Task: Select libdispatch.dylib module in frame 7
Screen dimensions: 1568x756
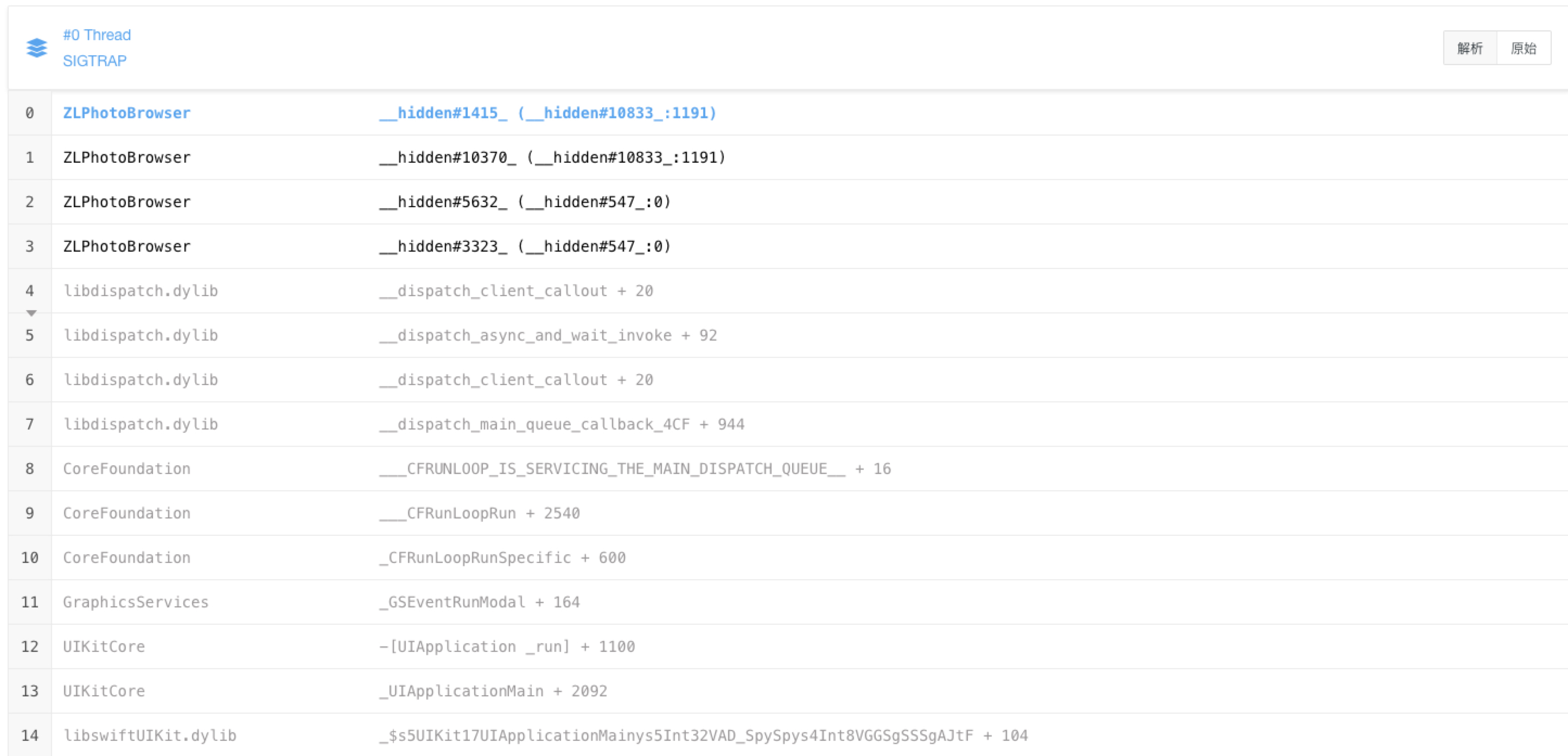Action: pyautogui.click(x=141, y=424)
